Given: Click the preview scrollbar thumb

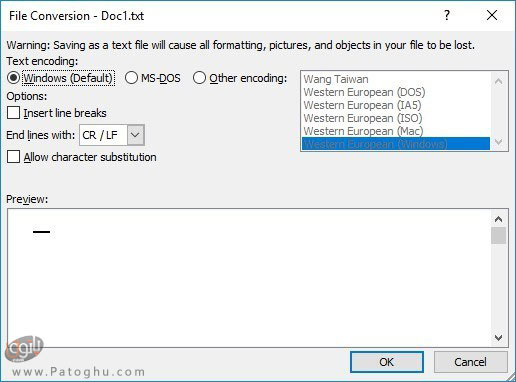Looking at the screenshot, I should point(498,236).
